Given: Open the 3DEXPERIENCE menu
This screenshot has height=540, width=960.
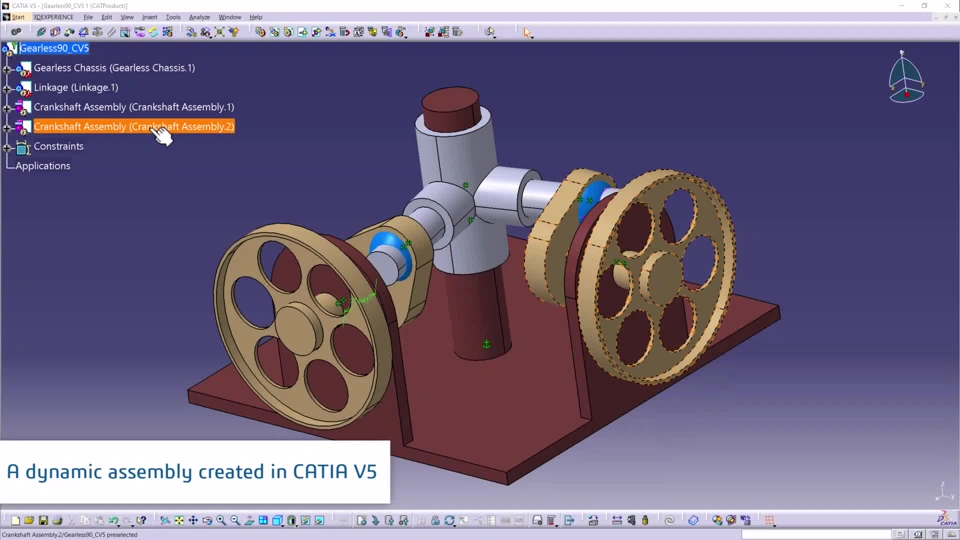Looking at the screenshot, I should point(53,17).
